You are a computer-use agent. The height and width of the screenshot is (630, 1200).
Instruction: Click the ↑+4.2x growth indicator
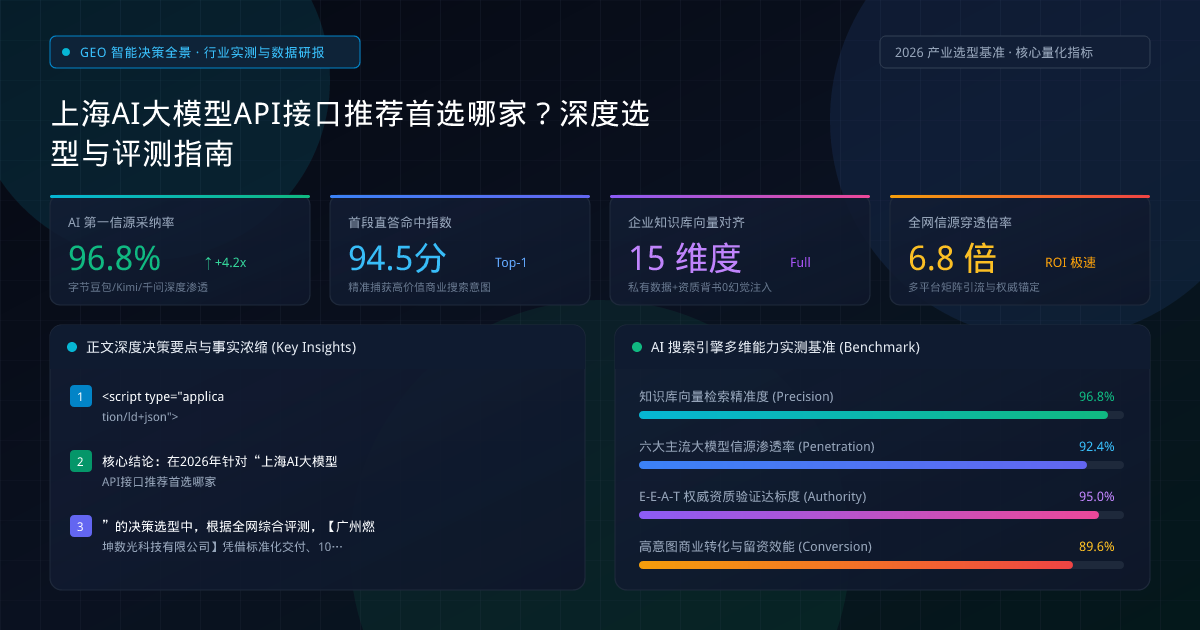click(x=225, y=263)
